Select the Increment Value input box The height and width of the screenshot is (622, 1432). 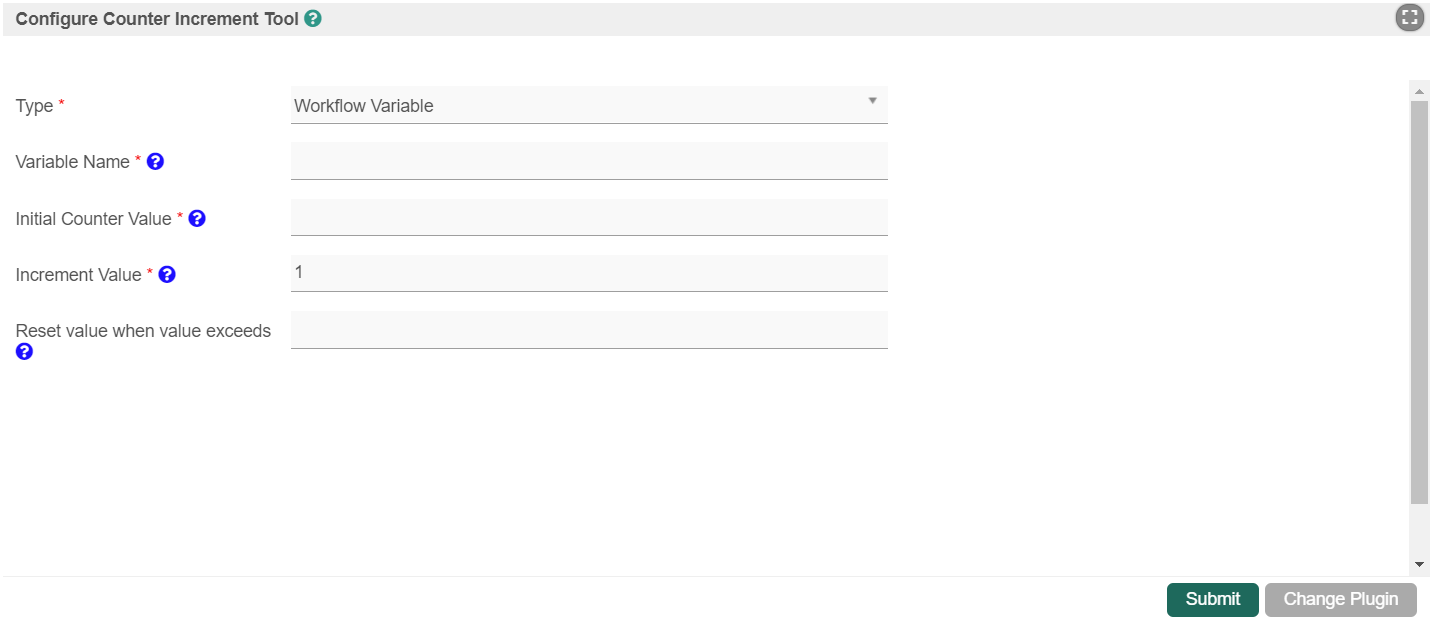tap(588, 273)
